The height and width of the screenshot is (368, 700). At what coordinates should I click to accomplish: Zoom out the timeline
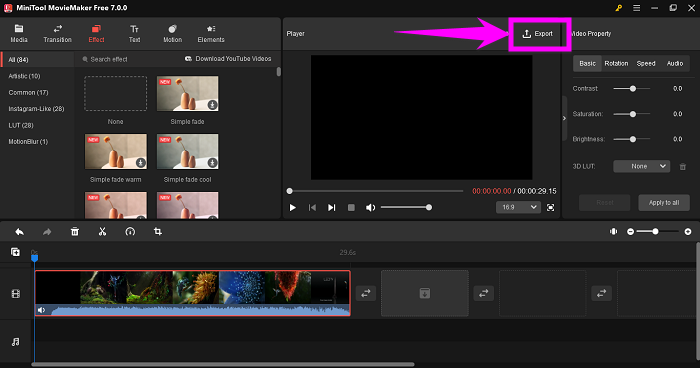(x=630, y=231)
